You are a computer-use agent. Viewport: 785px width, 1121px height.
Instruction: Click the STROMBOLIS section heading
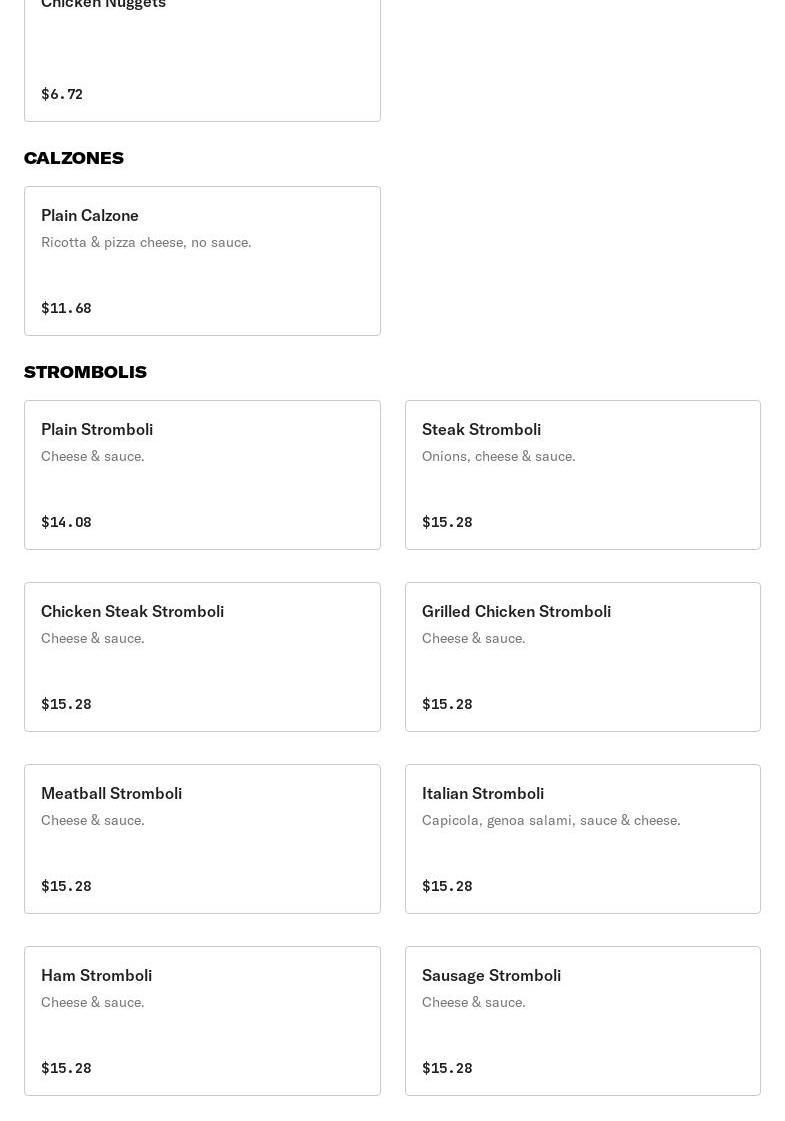pyautogui.click(x=85, y=372)
